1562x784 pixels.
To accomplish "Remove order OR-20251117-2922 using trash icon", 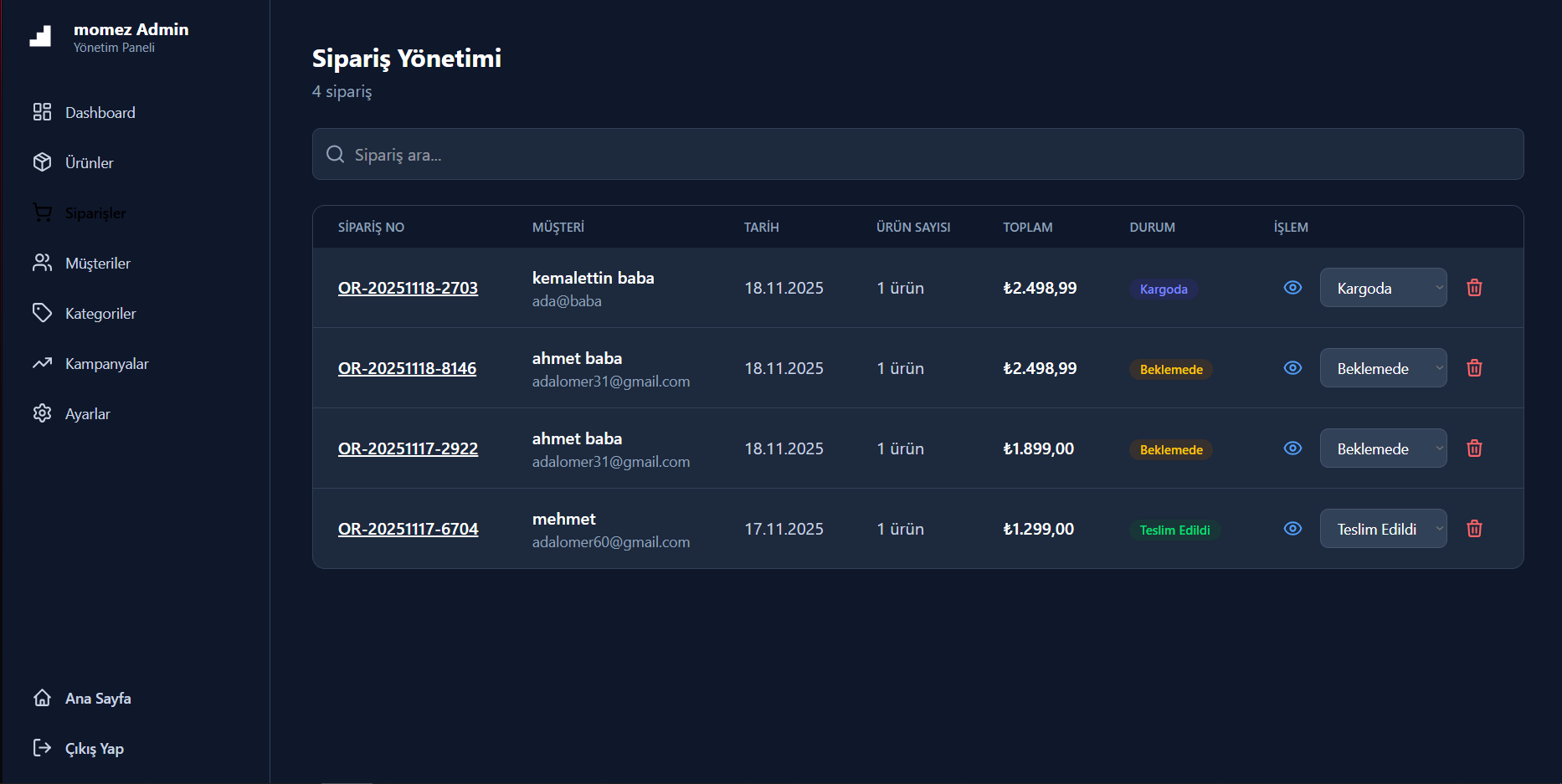I will click(1474, 448).
